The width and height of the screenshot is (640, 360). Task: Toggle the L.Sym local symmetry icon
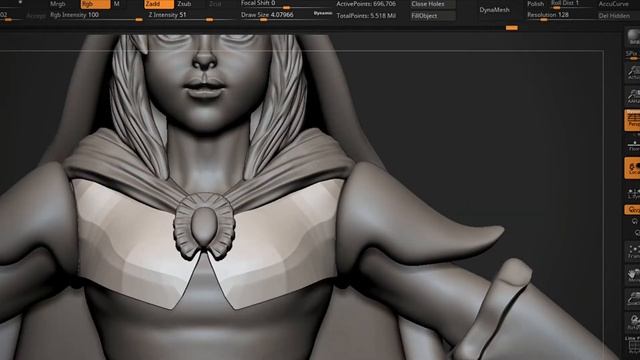633,193
